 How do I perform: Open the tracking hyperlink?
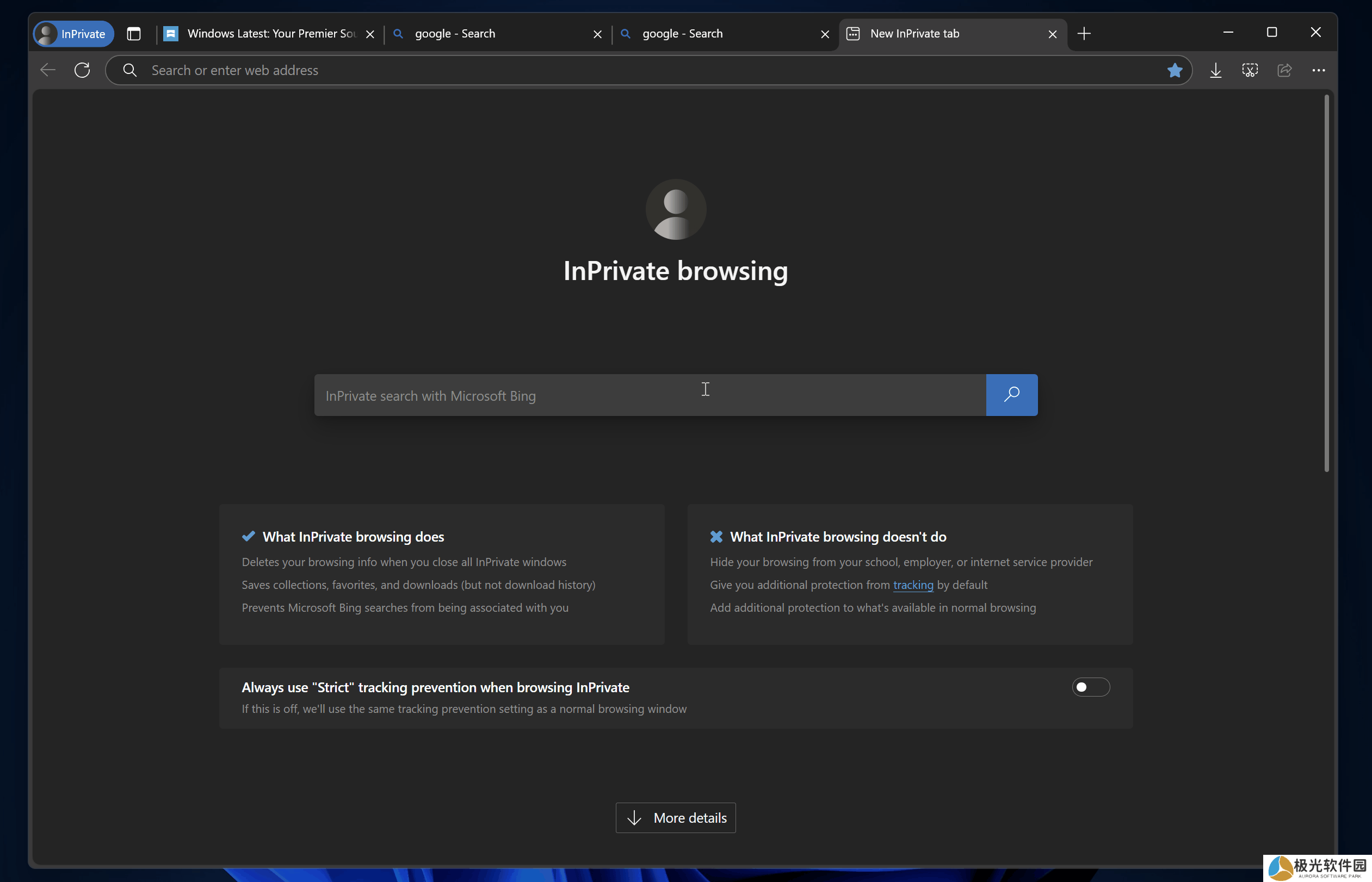point(912,585)
